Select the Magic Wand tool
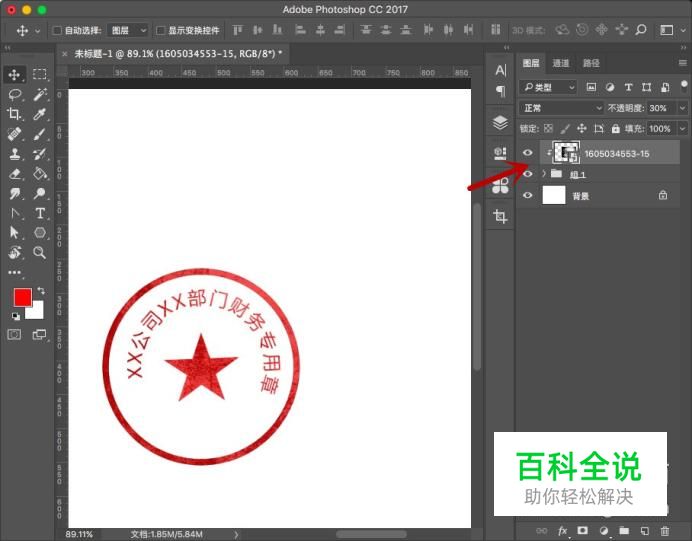This screenshot has height=541, width=692. pyautogui.click(x=40, y=94)
